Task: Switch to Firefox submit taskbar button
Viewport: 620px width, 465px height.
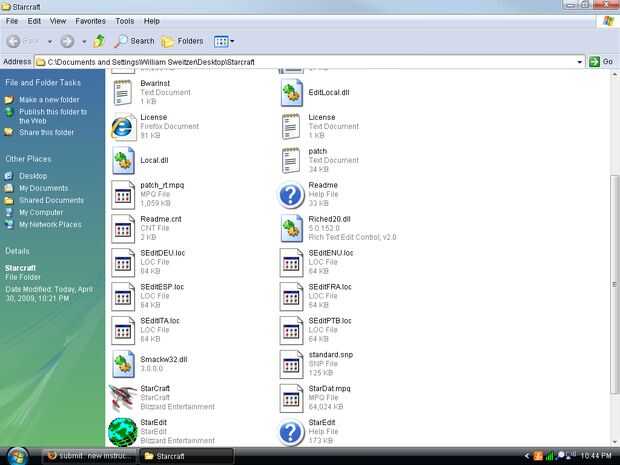Action: click(x=90, y=456)
